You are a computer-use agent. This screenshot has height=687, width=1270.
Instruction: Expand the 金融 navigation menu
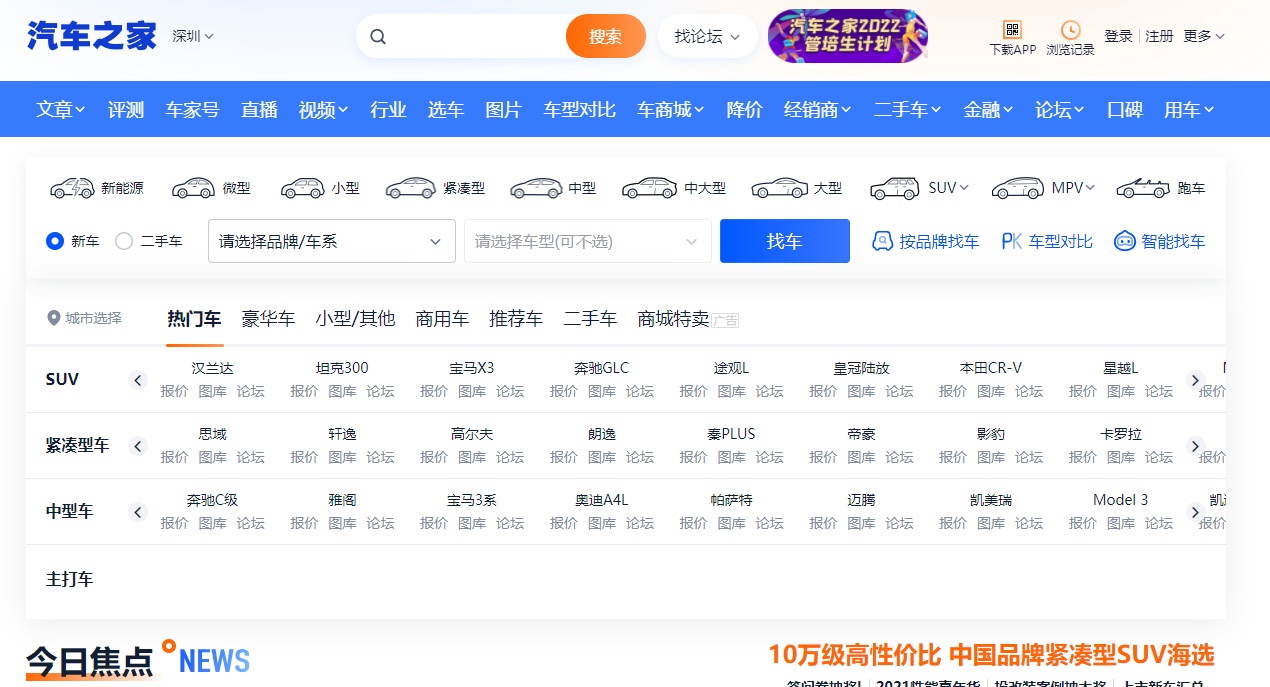(x=989, y=110)
